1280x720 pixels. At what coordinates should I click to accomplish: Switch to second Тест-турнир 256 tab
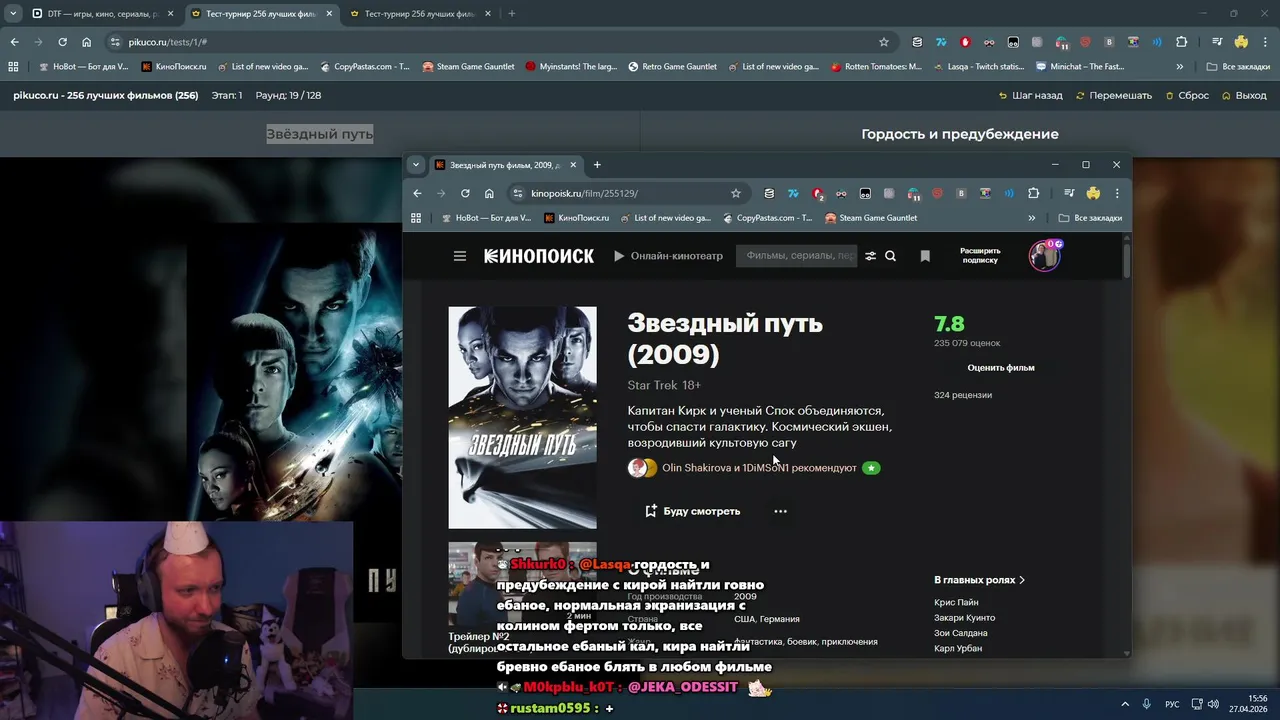(420, 14)
